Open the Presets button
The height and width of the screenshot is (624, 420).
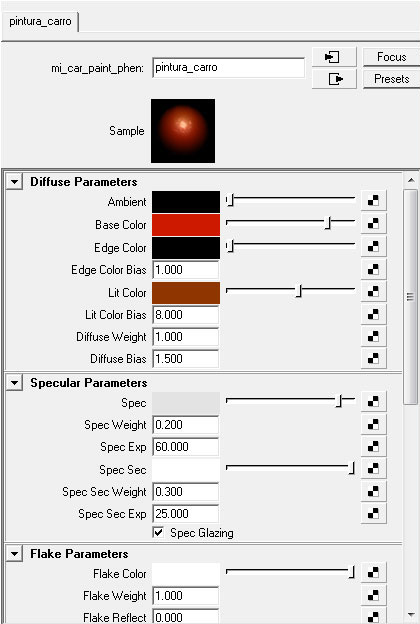[x=391, y=79]
